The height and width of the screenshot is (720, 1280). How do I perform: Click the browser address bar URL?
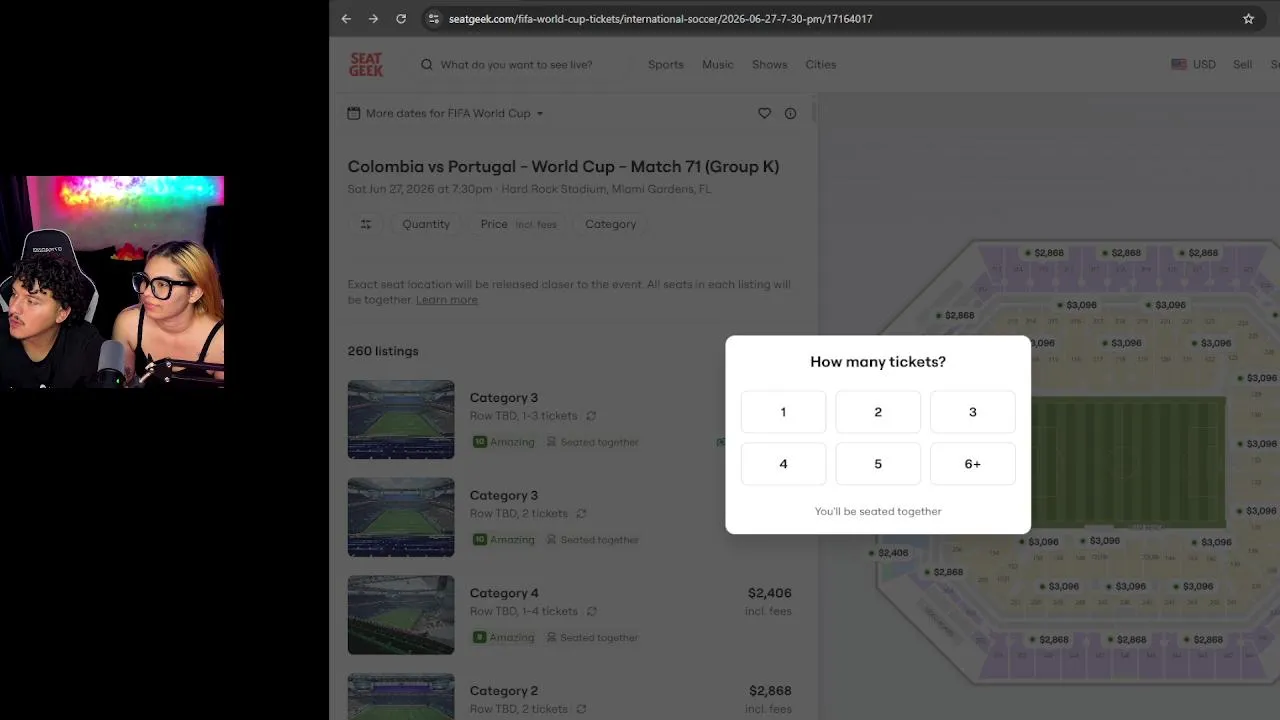660,18
